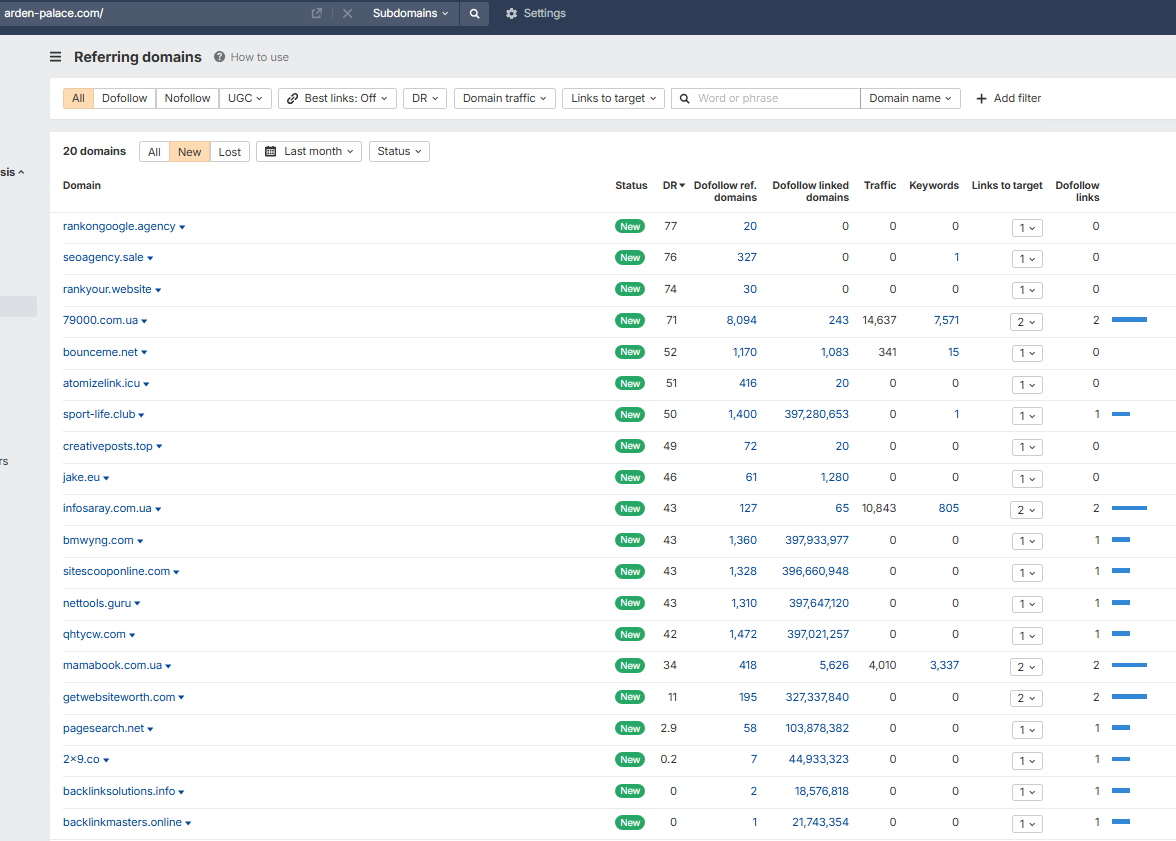Select the Nofollow link type filter
The width and height of the screenshot is (1176, 841).
pos(187,98)
